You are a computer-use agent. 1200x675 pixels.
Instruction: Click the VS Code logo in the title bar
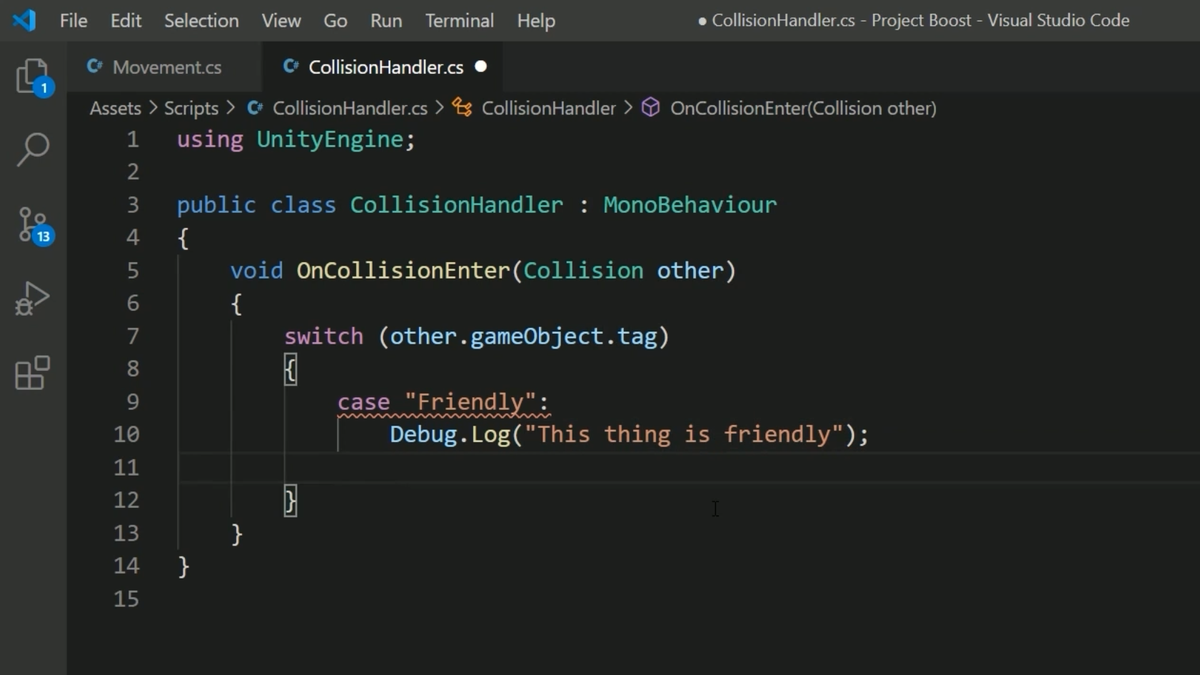[x=22, y=20]
